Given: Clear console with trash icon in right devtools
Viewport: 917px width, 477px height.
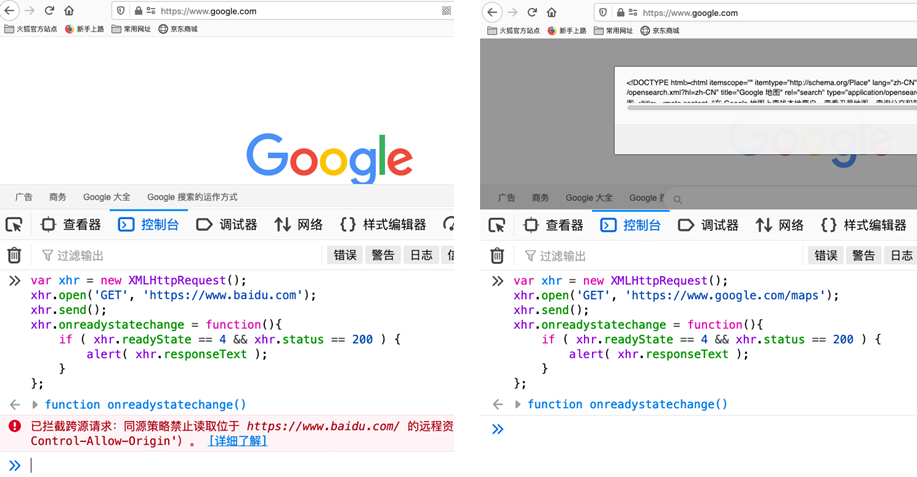Looking at the screenshot, I should point(497,255).
